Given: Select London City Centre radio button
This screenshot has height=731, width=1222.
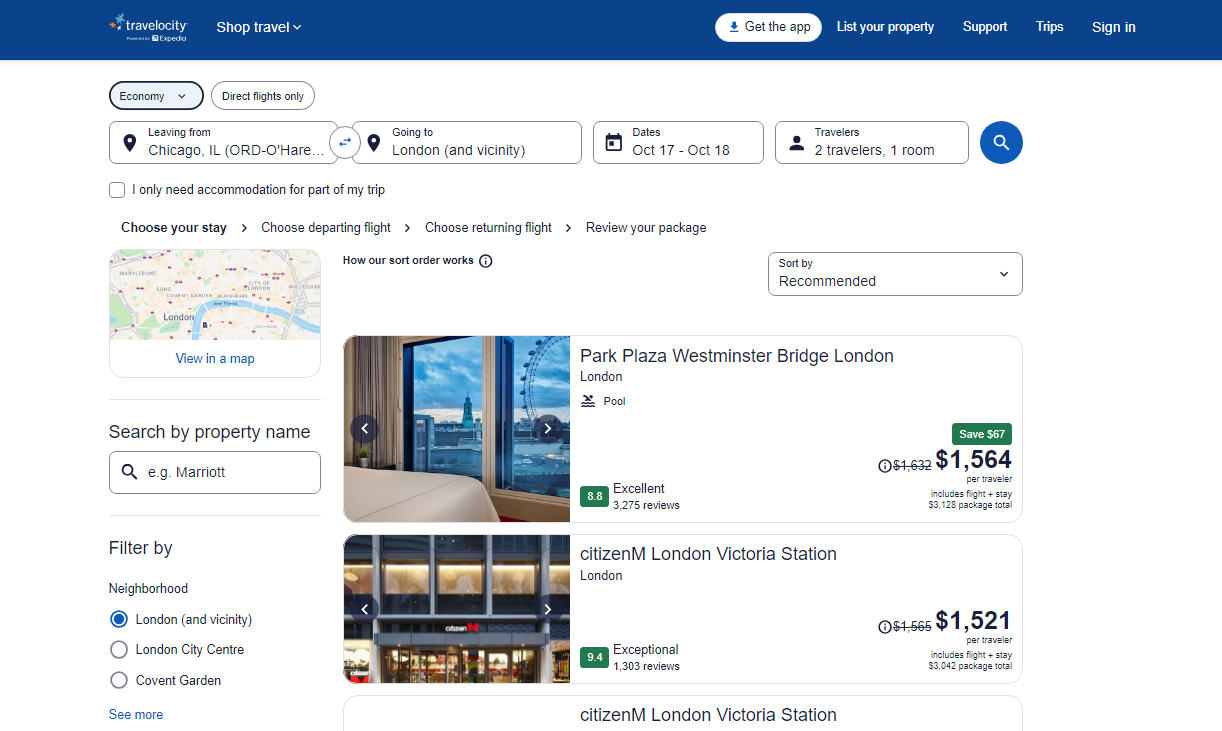Looking at the screenshot, I should click(x=119, y=650).
